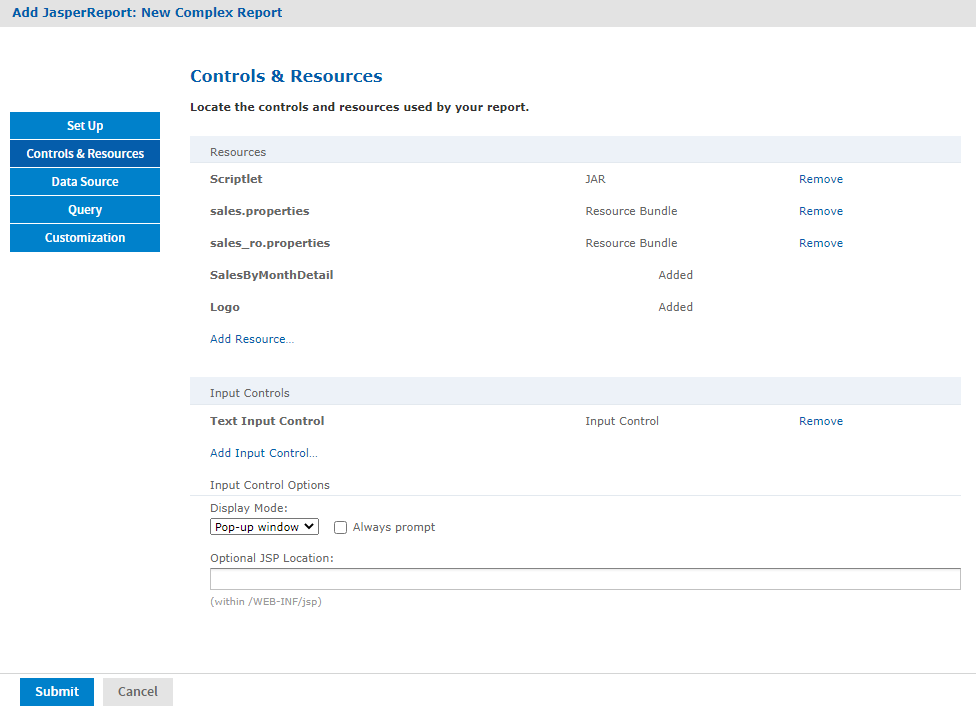Remove the Scriptlet resource
The height and width of the screenshot is (707, 976).
(x=820, y=179)
